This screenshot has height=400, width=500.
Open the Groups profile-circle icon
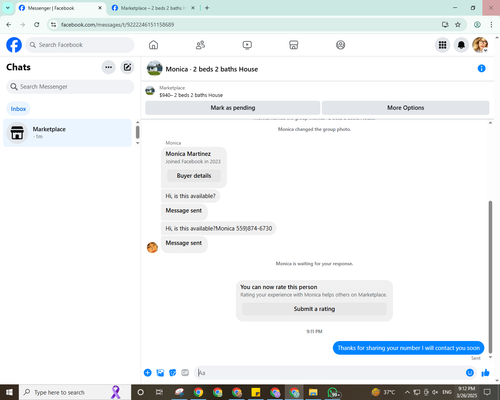click(x=340, y=45)
